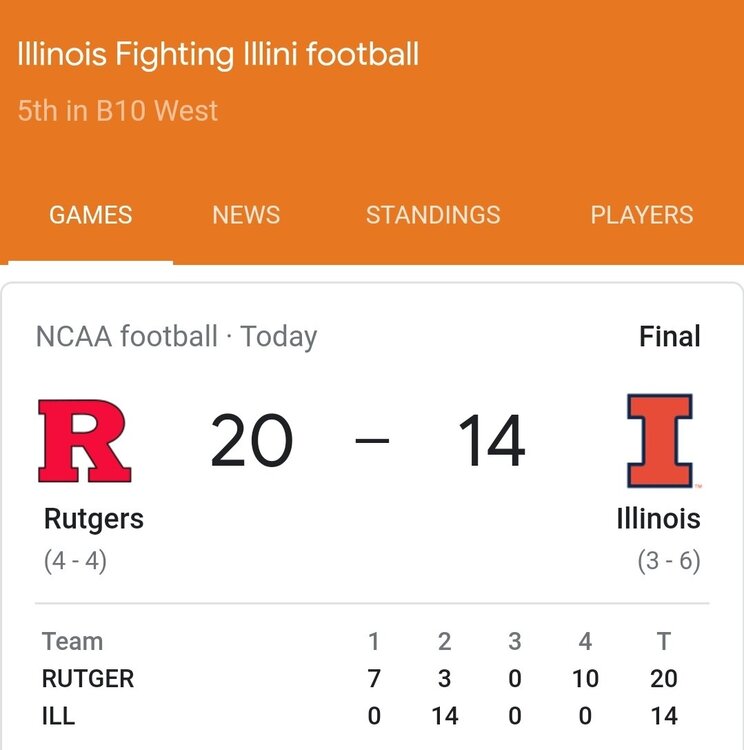744x750 pixels.
Task: Switch to the PLAYERS tab
Action: [641, 215]
